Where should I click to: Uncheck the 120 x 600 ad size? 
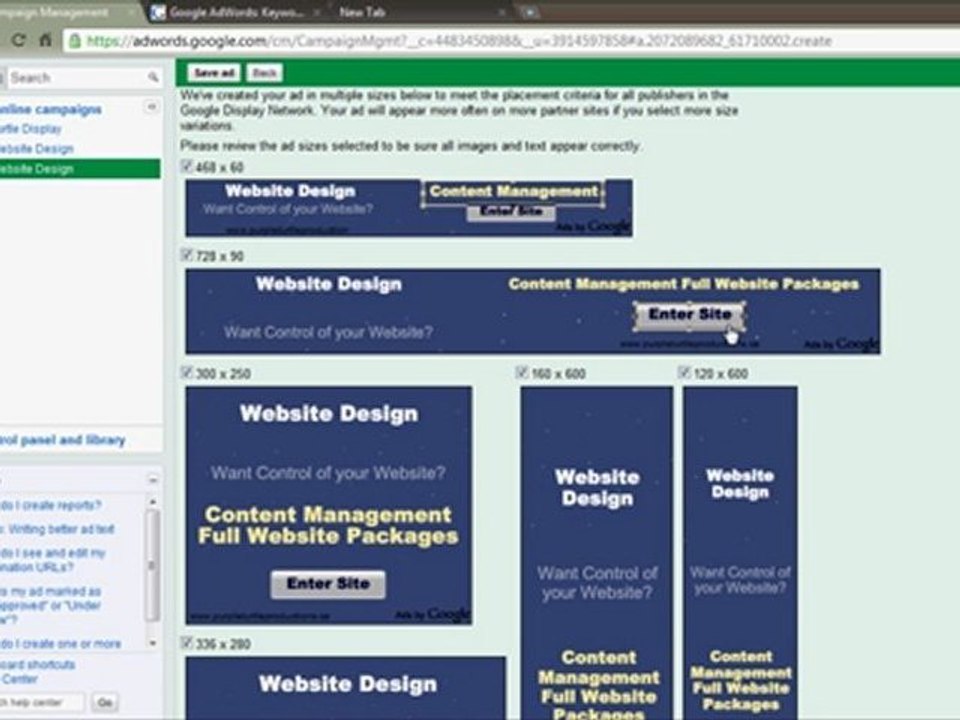tap(684, 372)
